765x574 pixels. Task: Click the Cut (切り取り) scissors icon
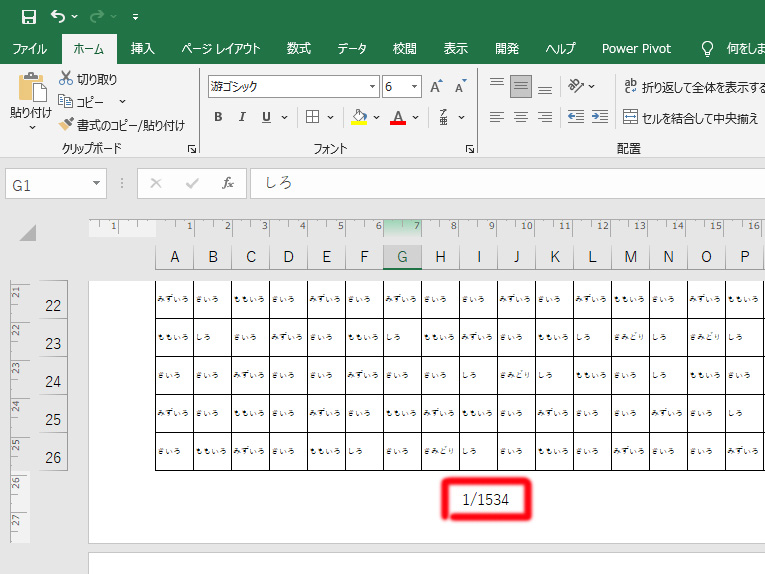point(67,79)
